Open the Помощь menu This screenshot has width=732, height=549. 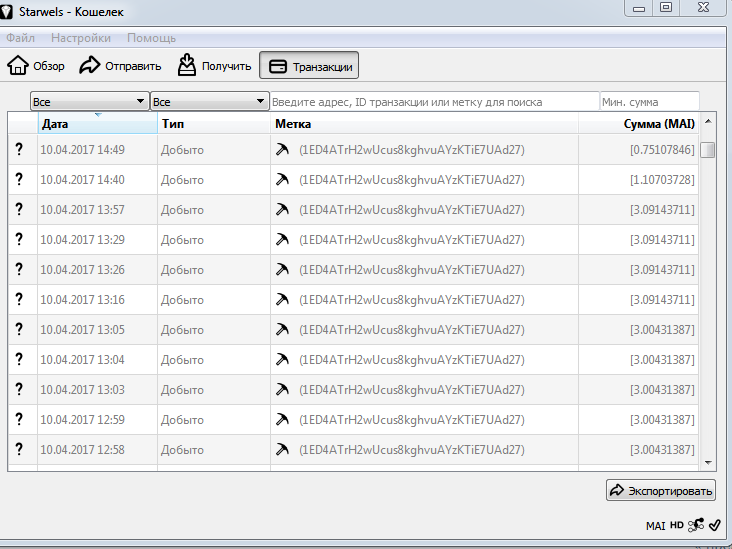(151, 38)
